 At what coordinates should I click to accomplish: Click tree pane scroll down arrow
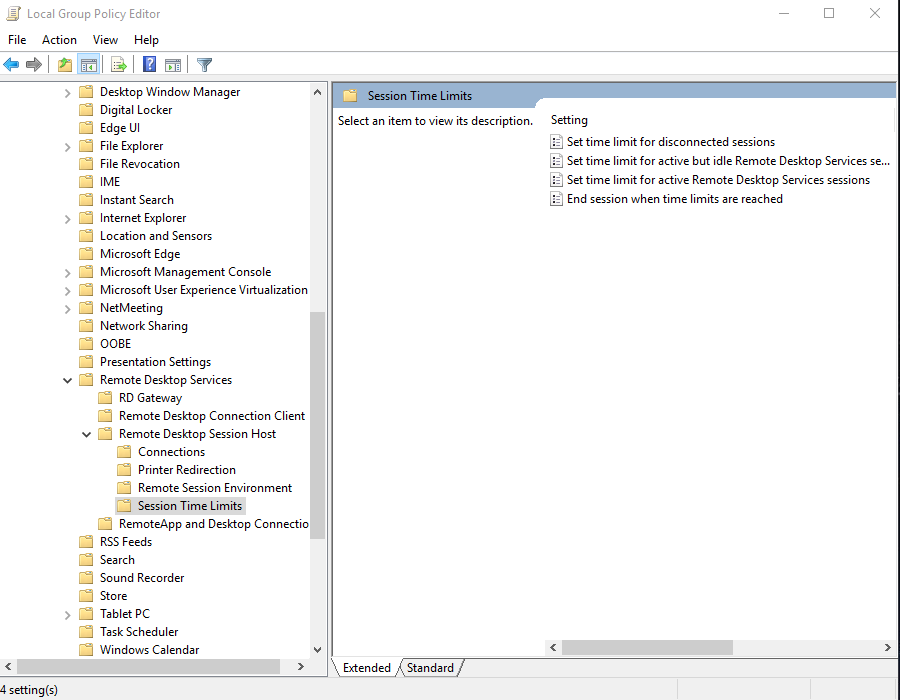coord(317,650)
